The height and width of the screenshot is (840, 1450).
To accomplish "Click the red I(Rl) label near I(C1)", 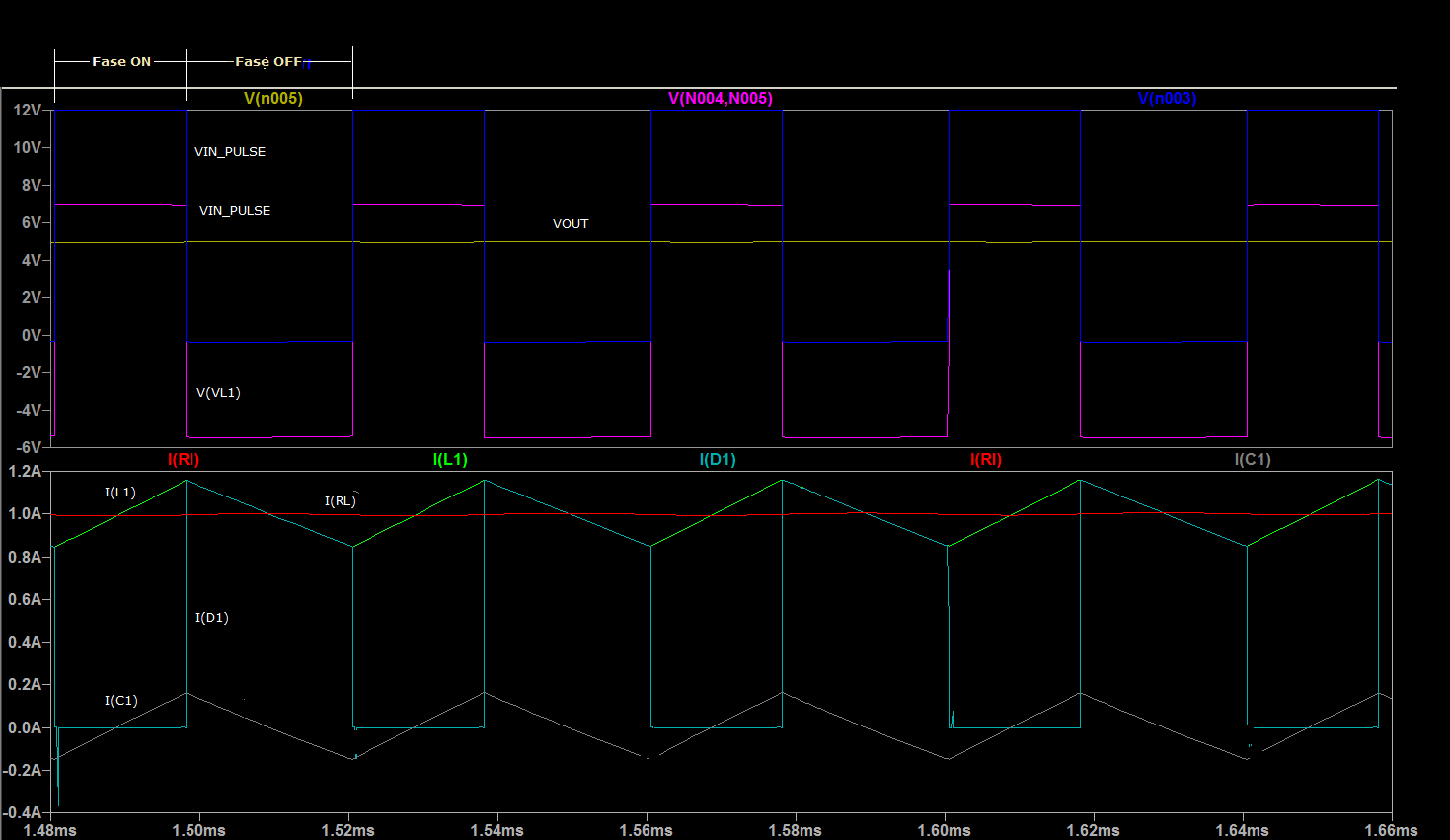I will pyautogui.click(x=986, y=459).
